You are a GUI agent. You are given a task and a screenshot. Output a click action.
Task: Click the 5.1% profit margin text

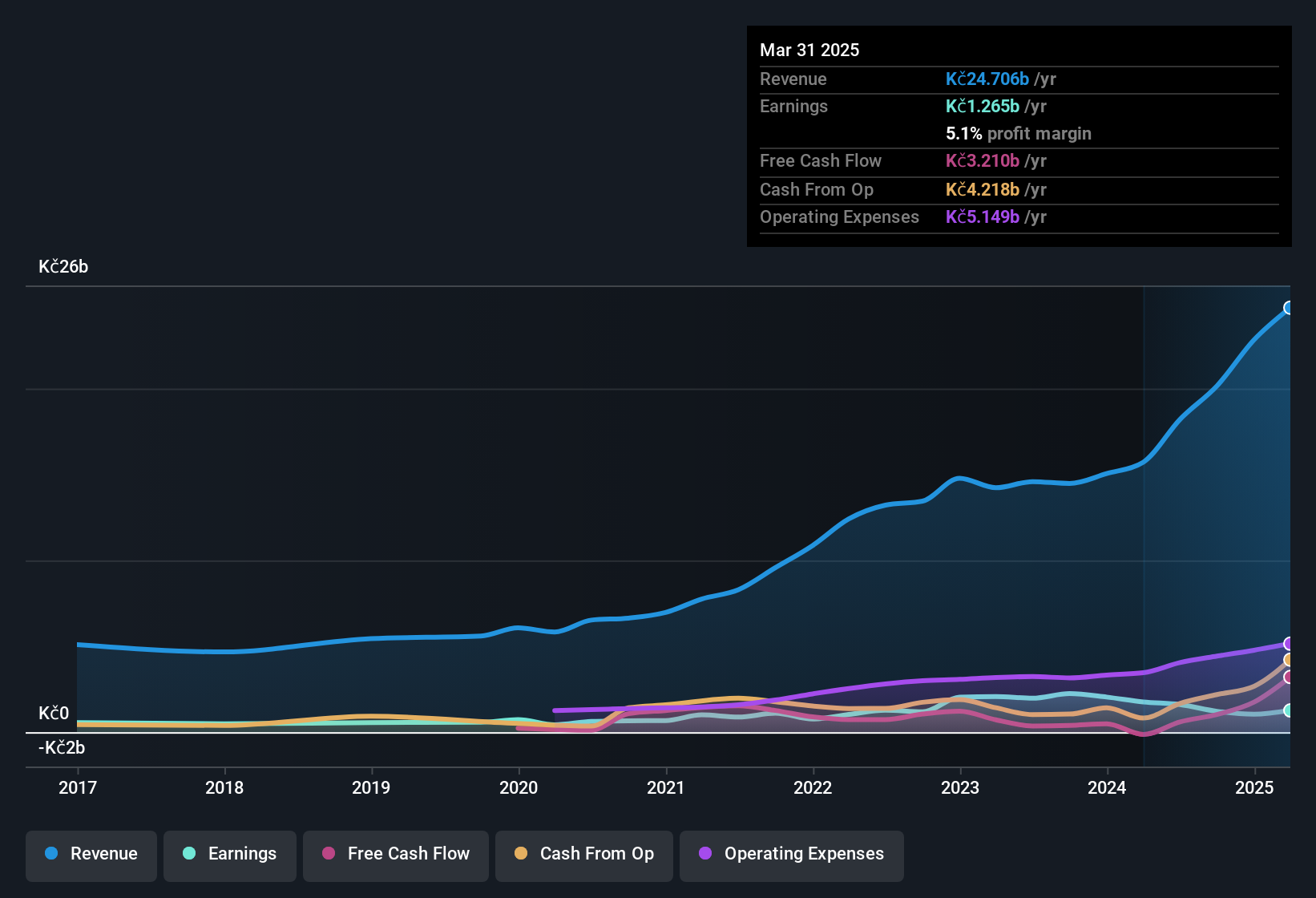point(1018,133)
